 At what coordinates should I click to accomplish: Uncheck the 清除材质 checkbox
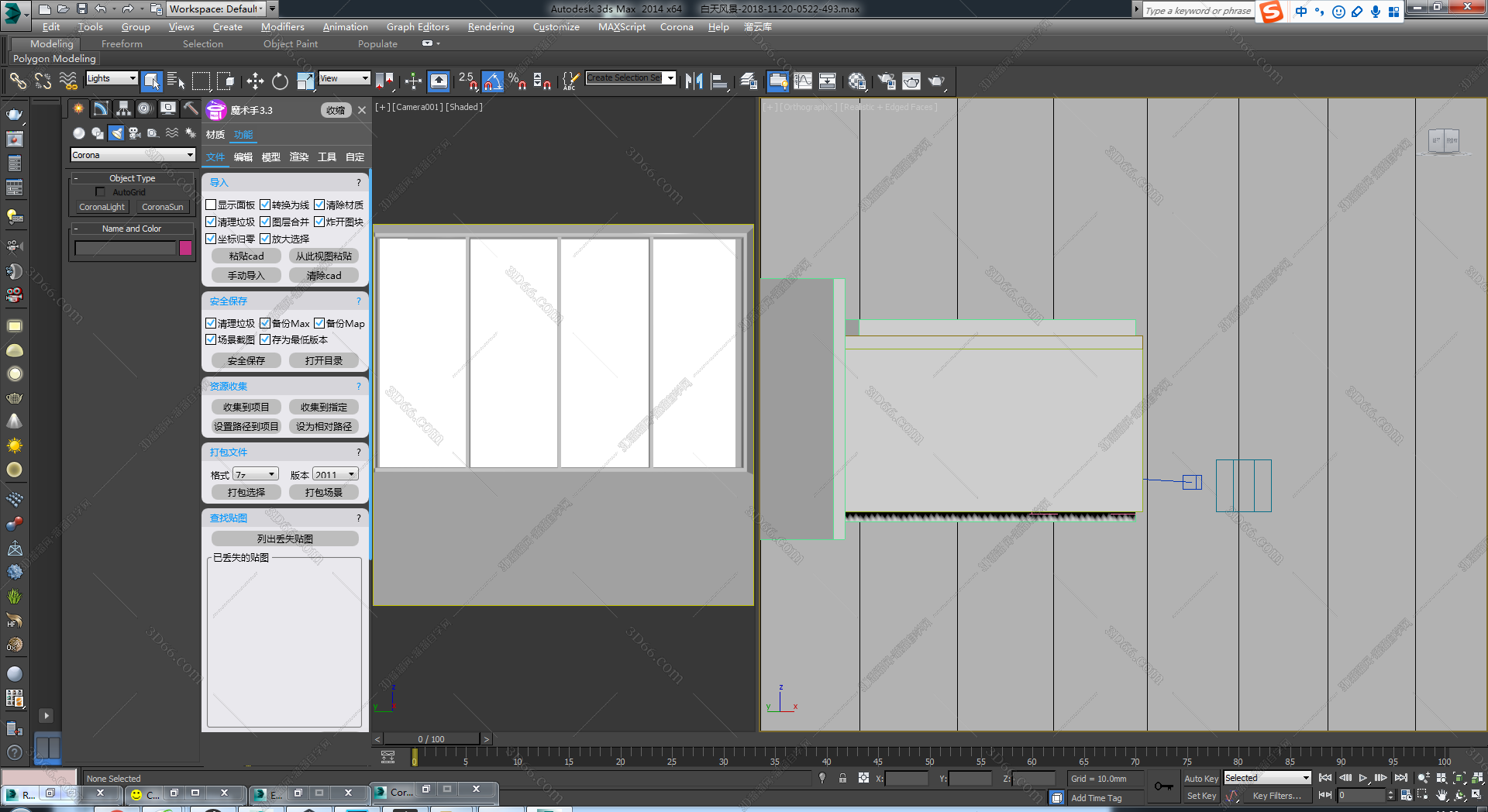pyautogui.click(x=319, y=205)
